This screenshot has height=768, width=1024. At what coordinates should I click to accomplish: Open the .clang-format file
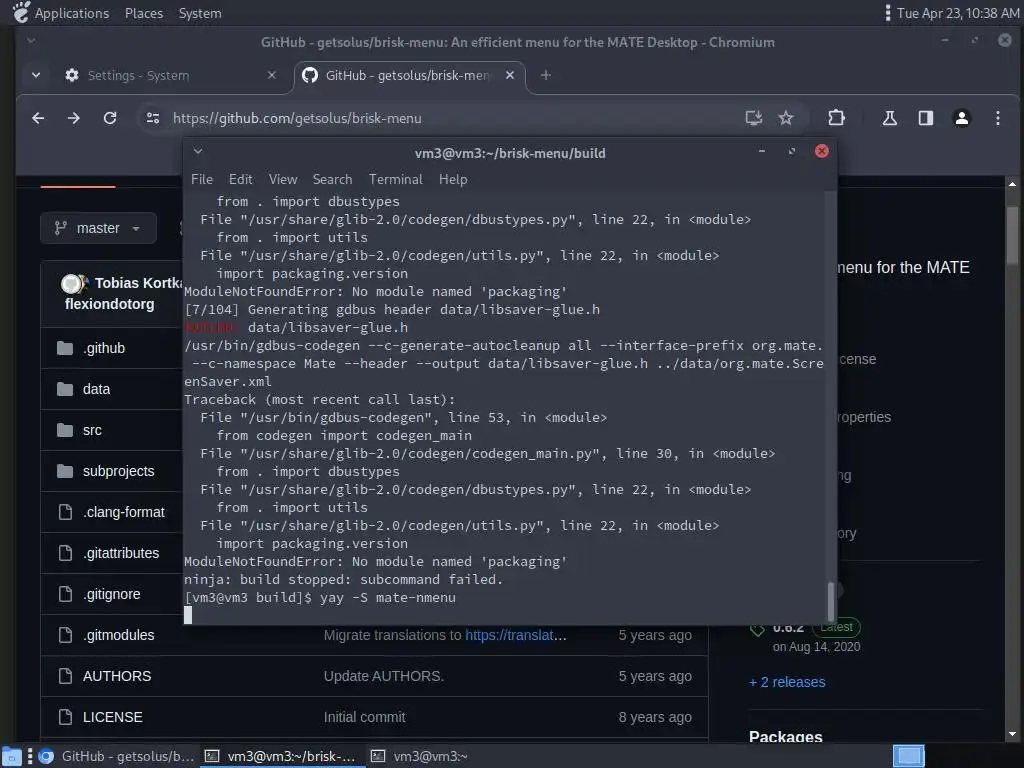[123, 513]
